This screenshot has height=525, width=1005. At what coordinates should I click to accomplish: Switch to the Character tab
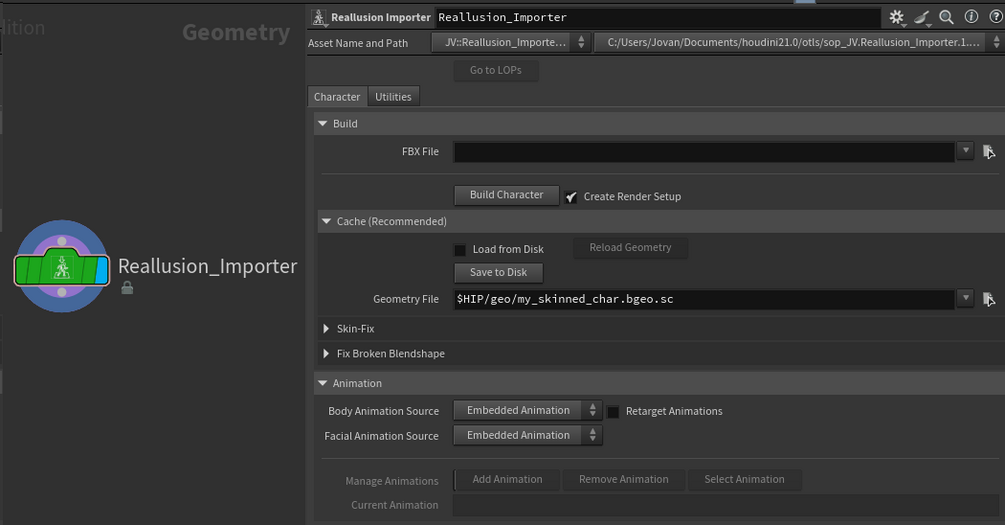click(x=337, y=97)
